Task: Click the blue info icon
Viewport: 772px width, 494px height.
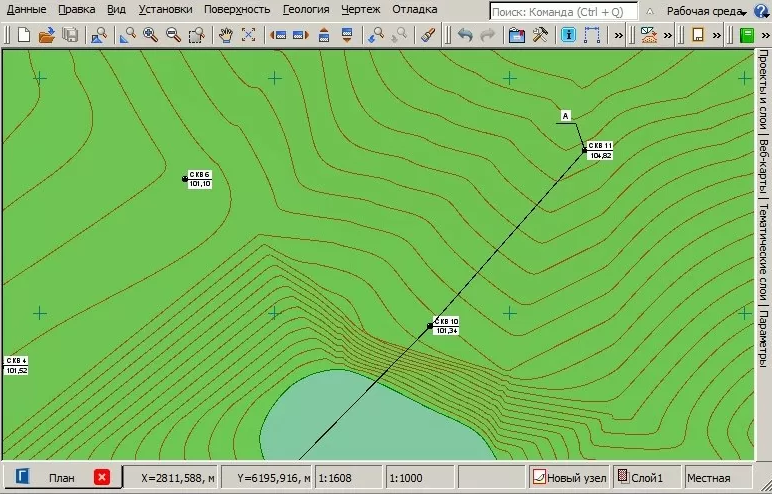Action: tap(568, 34)
